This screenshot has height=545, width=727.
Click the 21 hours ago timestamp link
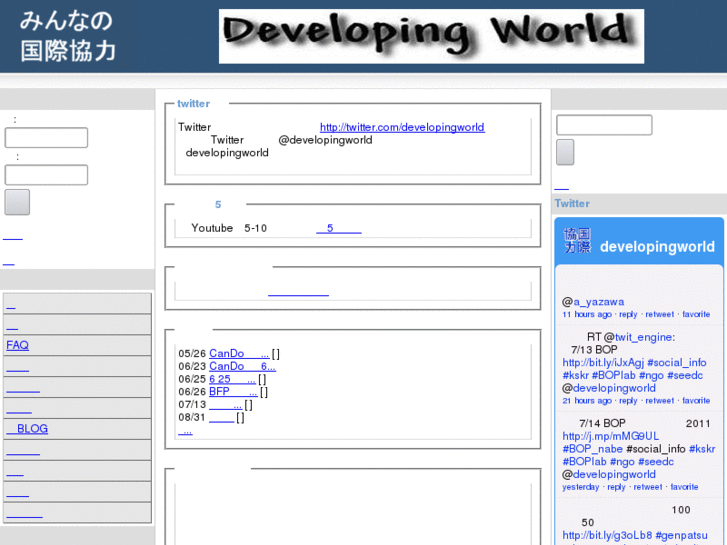tap(587, 401)
